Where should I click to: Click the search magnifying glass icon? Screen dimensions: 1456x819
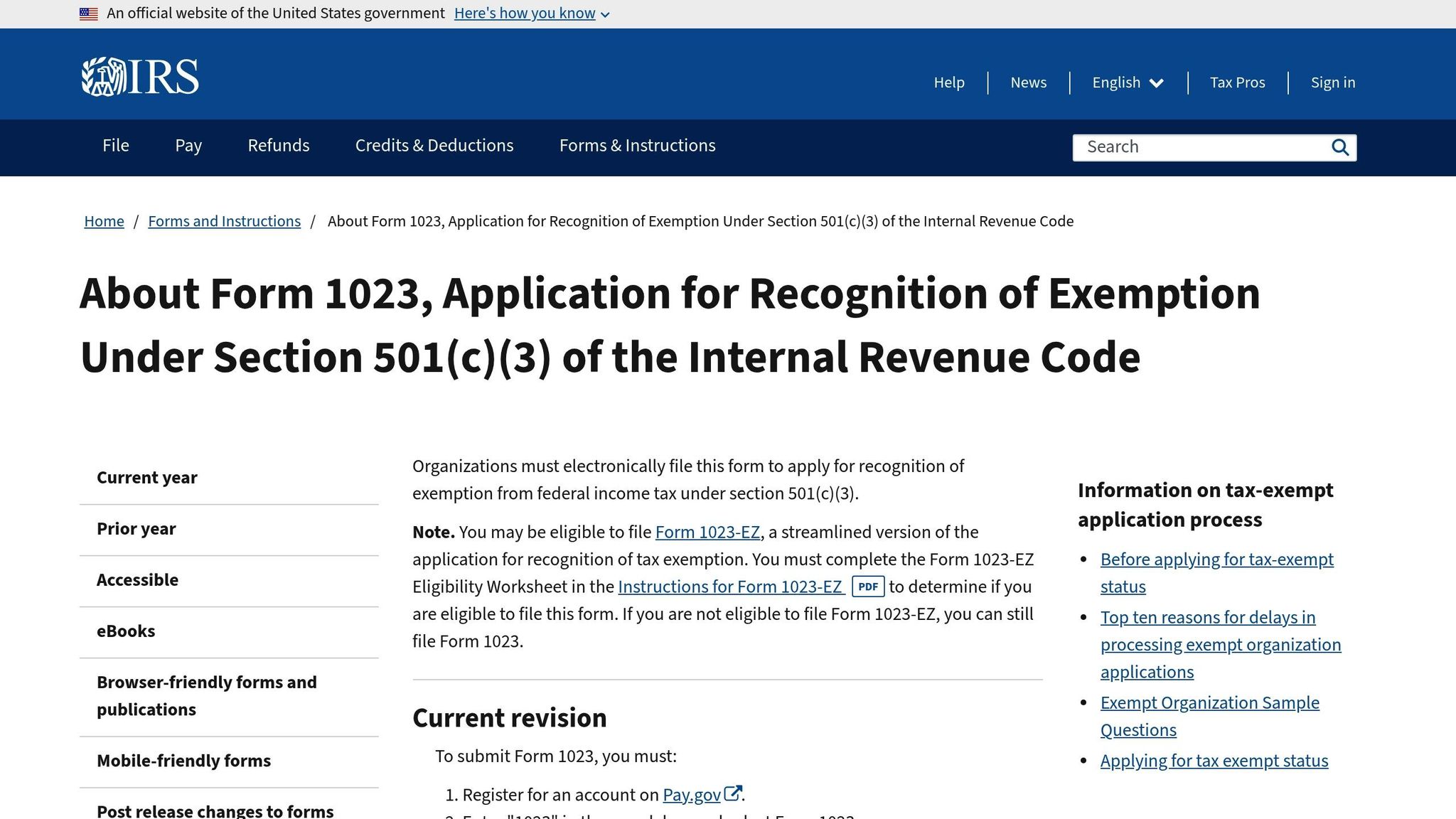1341,147
